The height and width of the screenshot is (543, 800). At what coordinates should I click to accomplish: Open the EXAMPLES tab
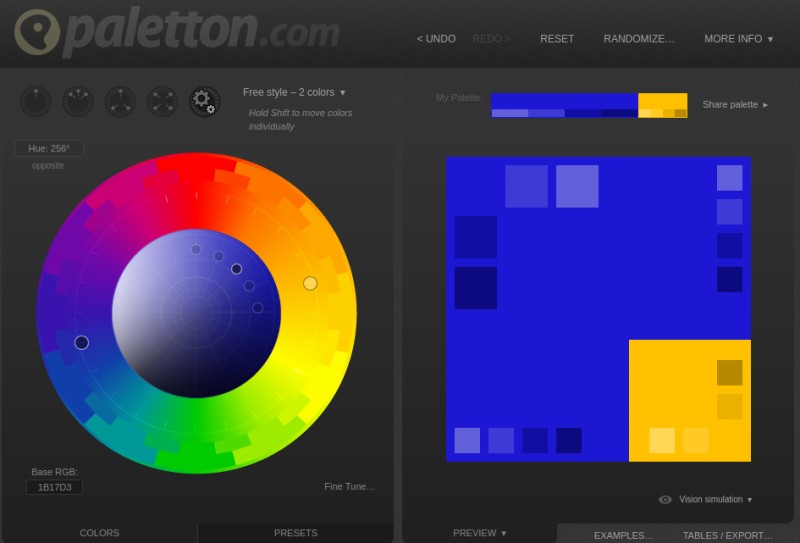623,535
